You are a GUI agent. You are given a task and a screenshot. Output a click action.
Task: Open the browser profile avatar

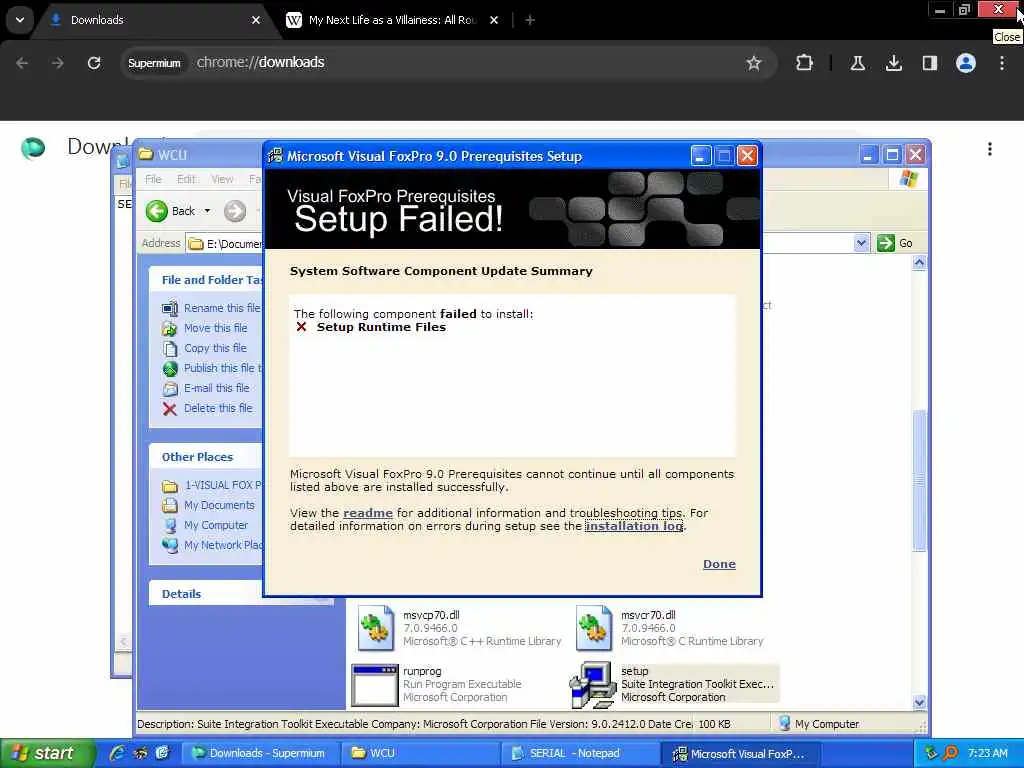click(965, 63)
